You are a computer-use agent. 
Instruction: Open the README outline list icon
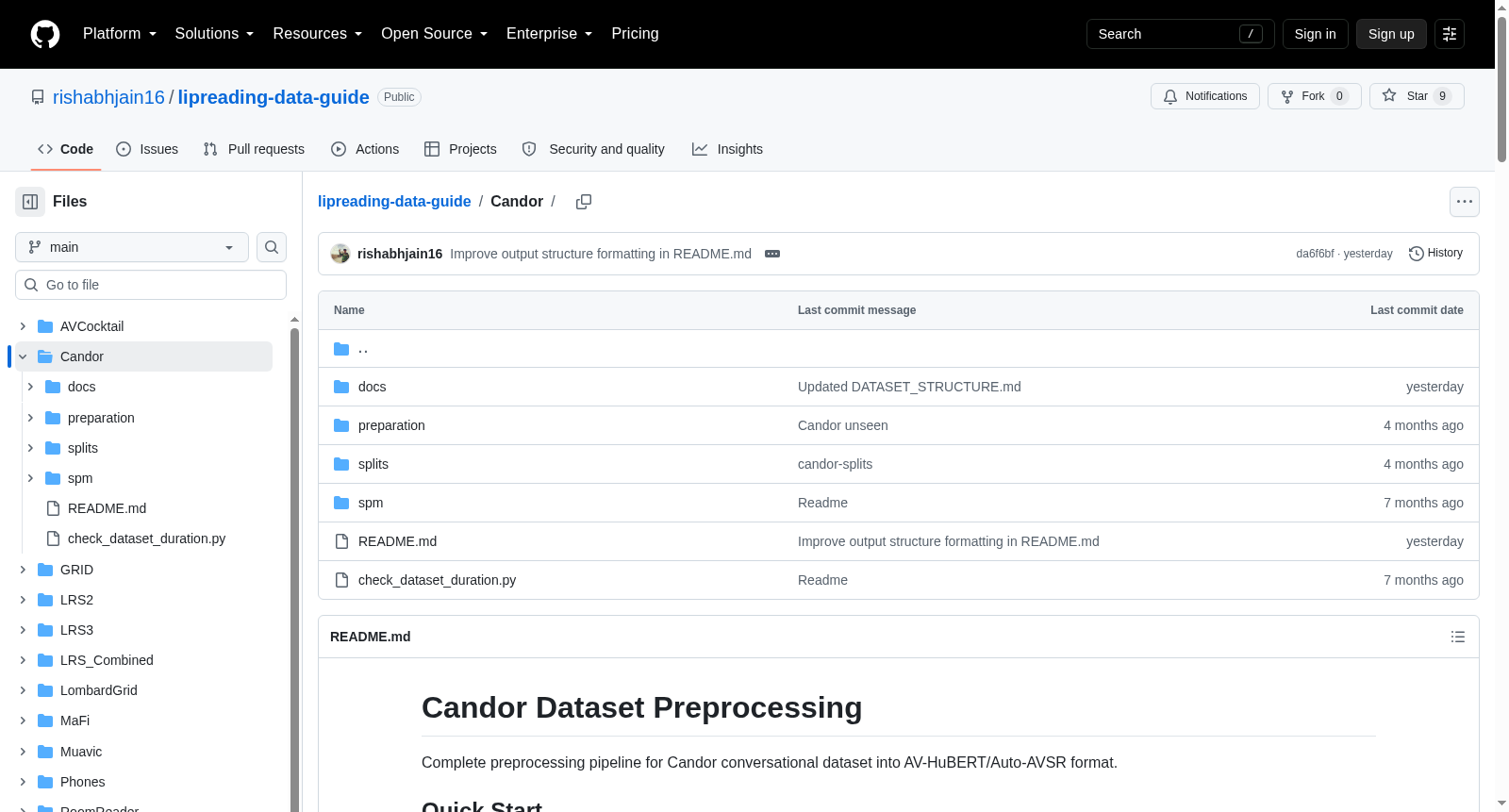tap(1458, 637)
